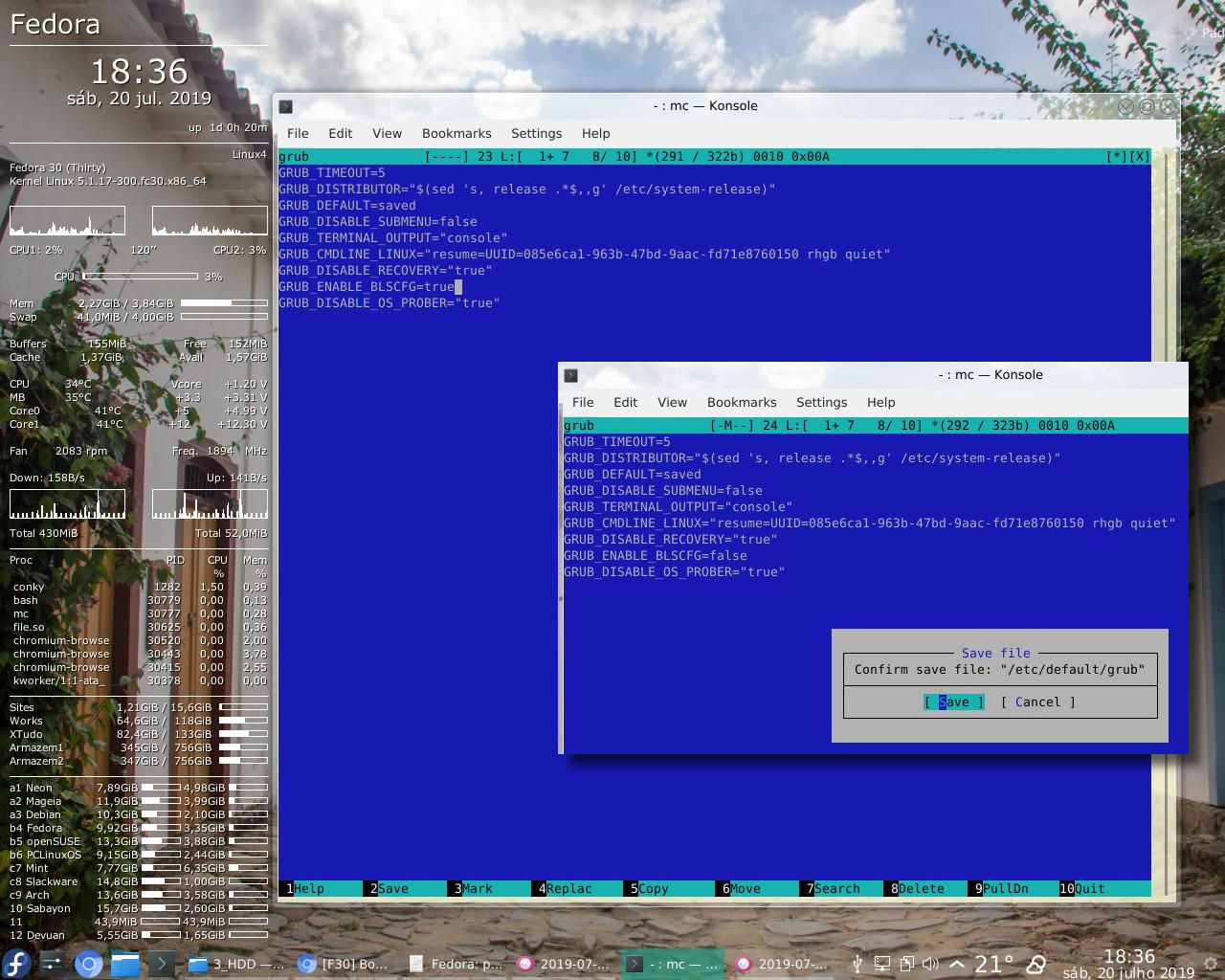The width and height of the screenshot is (1225, 980).
Task: Switch to the [F30] Bo... Chromium task
Action: (x=344, y=964)
